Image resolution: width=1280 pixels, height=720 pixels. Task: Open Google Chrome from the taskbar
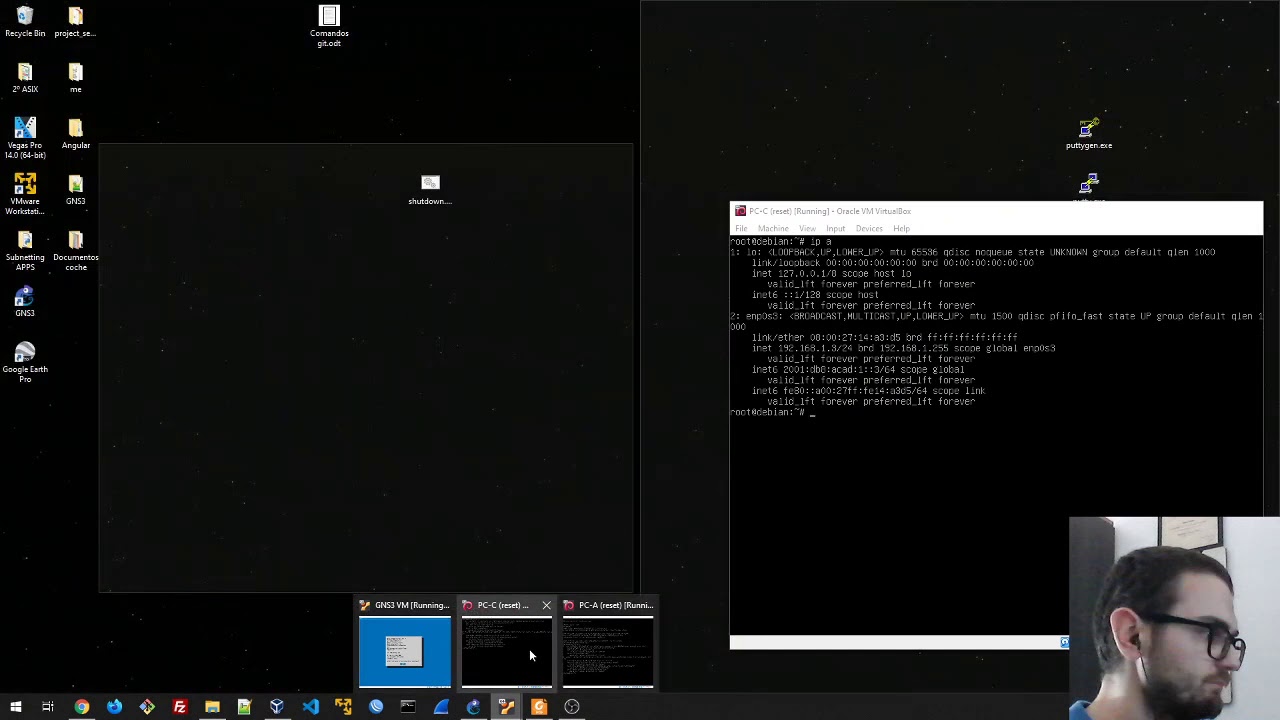(x=82, y=707)
